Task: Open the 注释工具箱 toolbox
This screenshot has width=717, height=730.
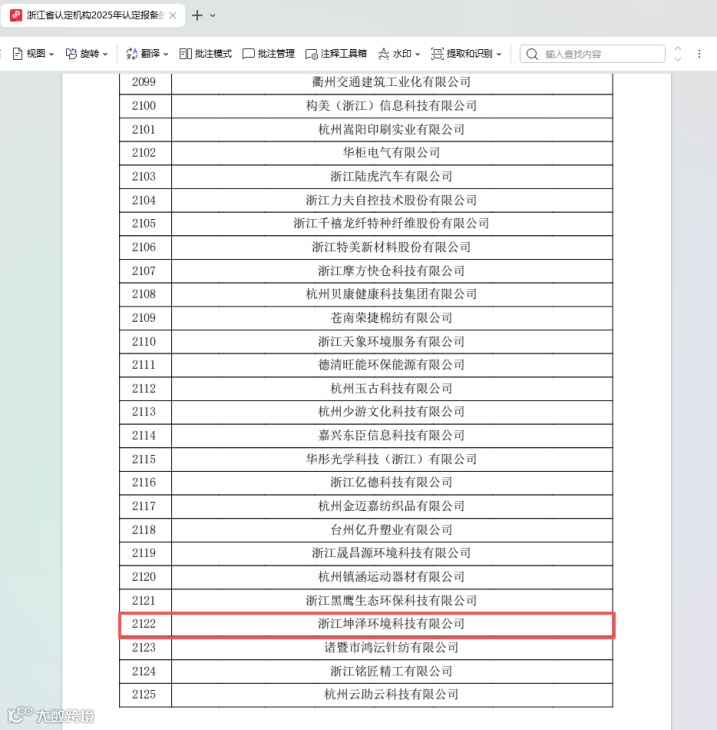Action: click(336, 54)
